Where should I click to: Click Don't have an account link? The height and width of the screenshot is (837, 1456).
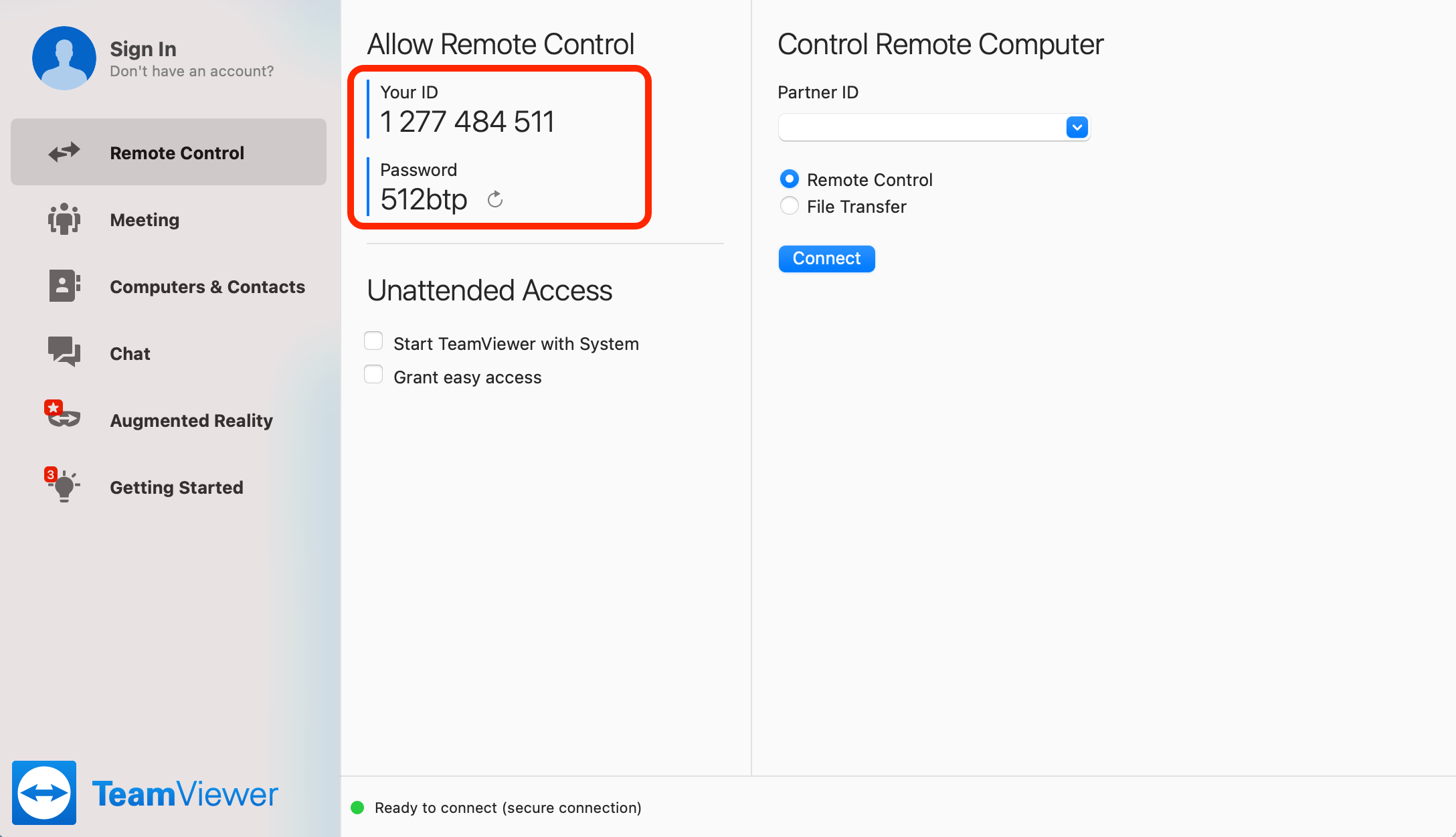[192, 71]
